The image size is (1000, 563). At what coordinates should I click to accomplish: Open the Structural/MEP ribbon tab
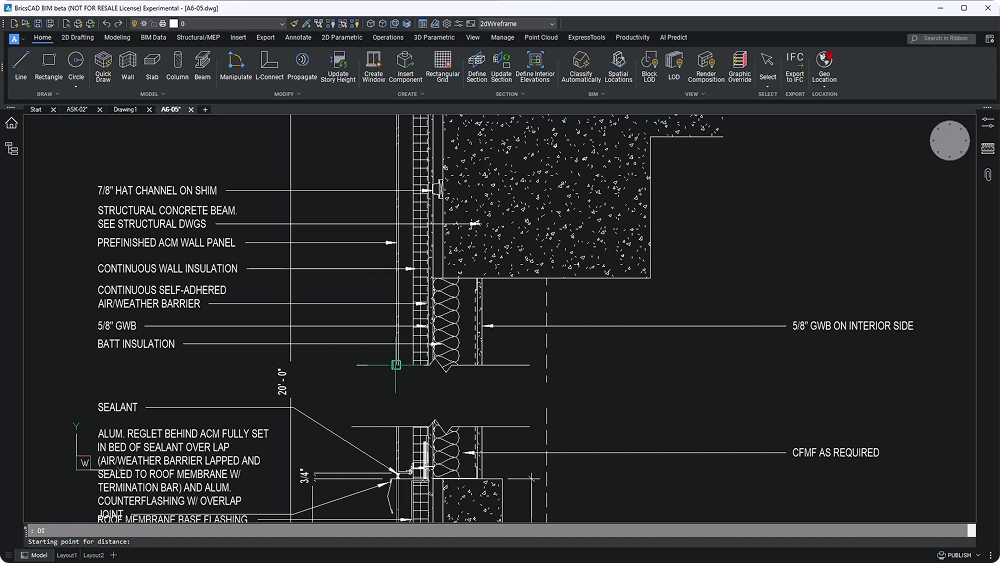(x=198, y=38)
